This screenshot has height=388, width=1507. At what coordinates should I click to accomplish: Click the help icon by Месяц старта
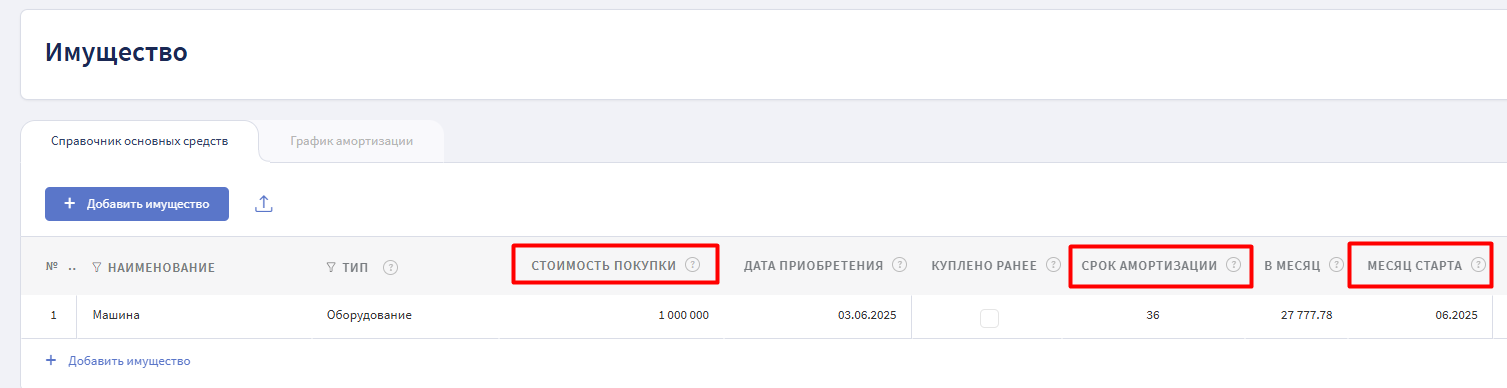(1478, 265)
